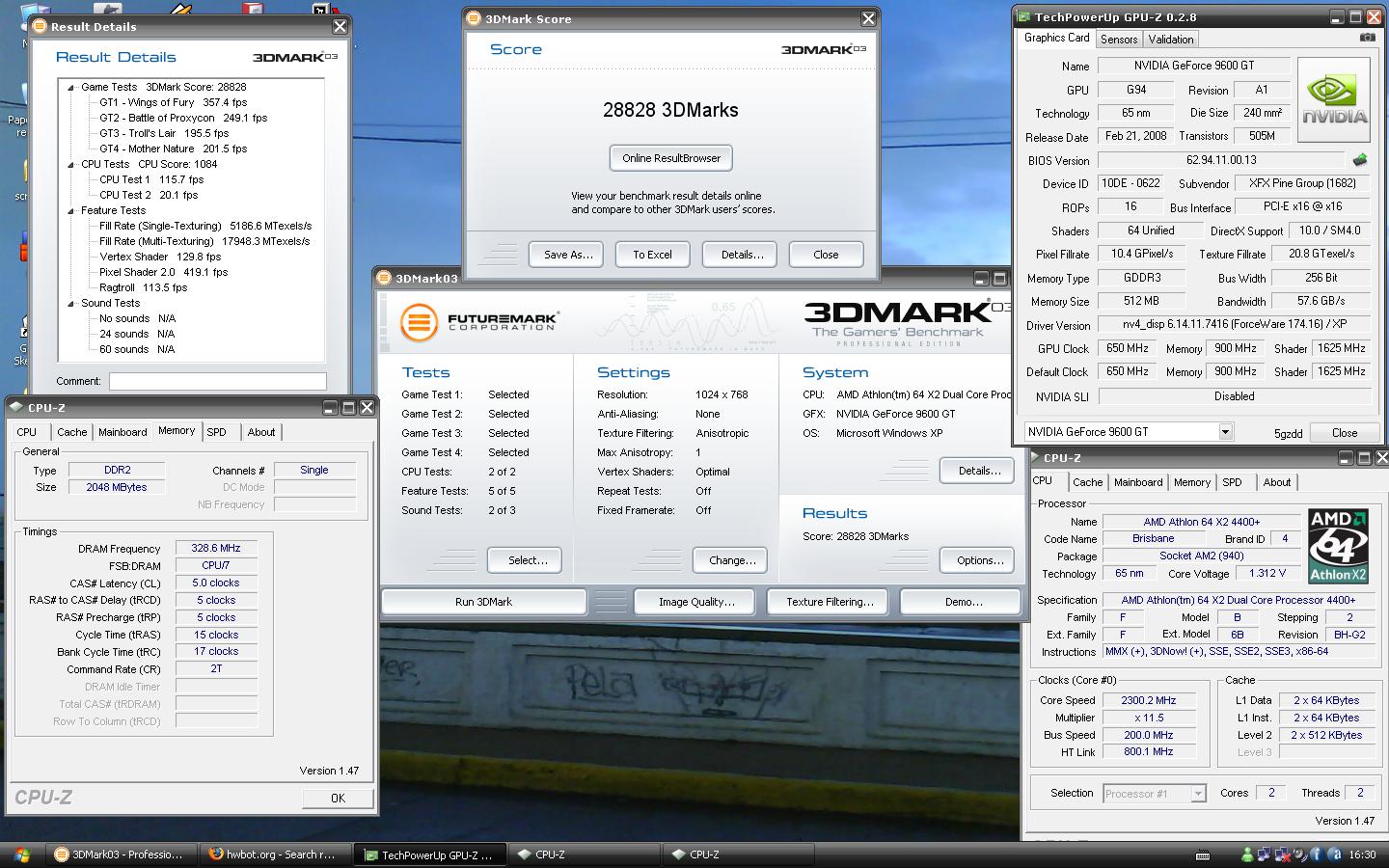1389x868 pixels.
Task: Click the To Excel button
Action: (x=652, y=255)
